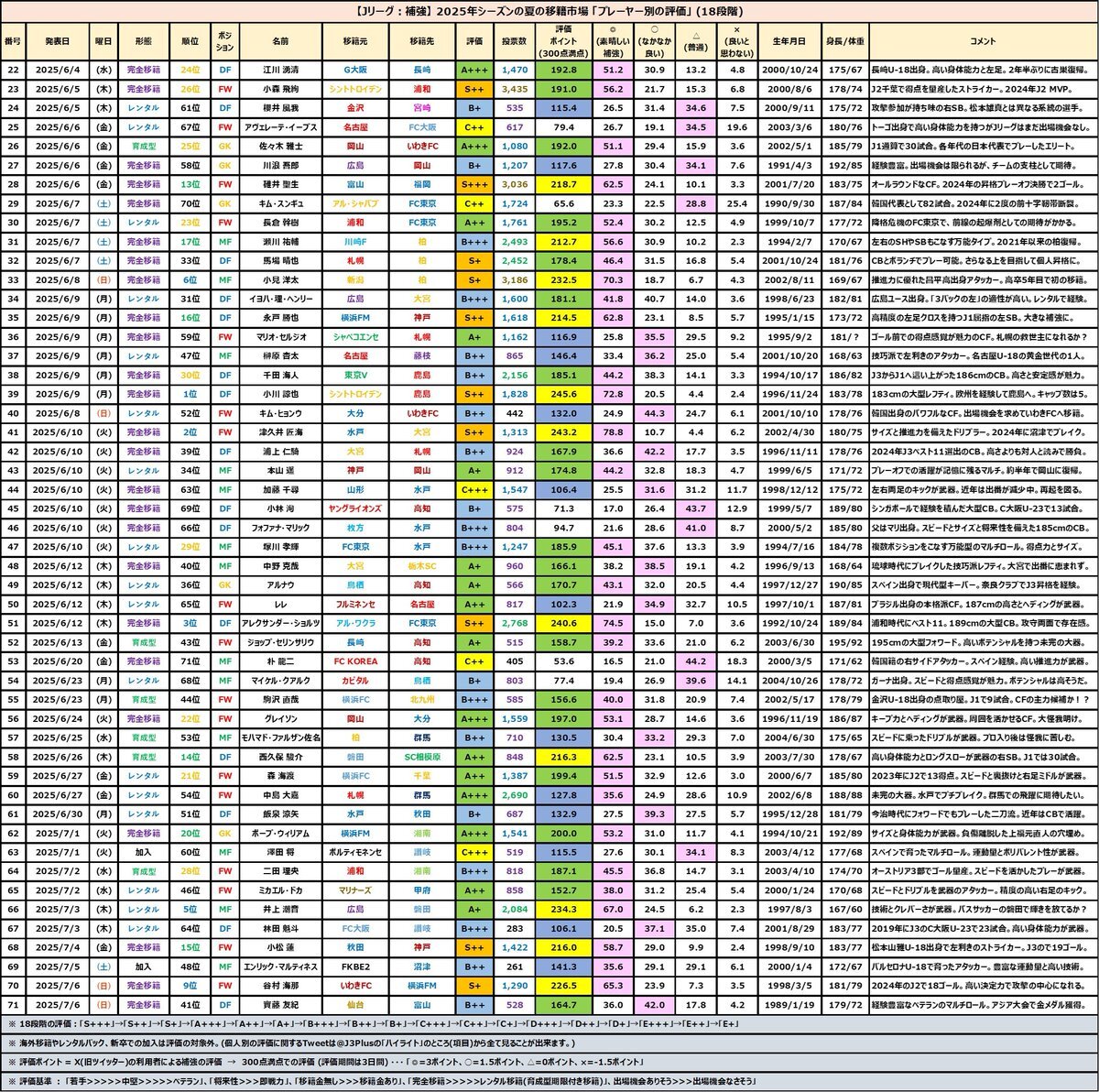This screenshot has width=1099, height=1092.
Task: Click origin club ボルティモネンセ
Action: (355, 852)
